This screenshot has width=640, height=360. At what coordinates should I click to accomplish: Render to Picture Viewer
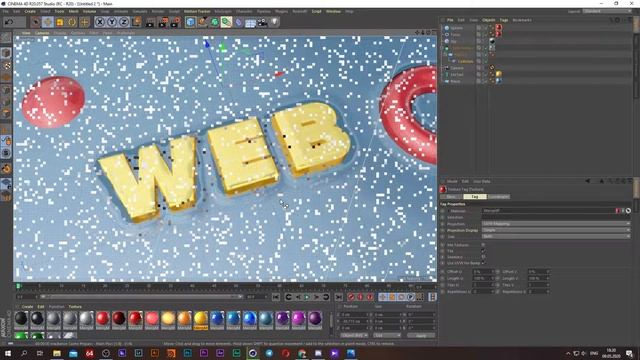tap(163, 22)
